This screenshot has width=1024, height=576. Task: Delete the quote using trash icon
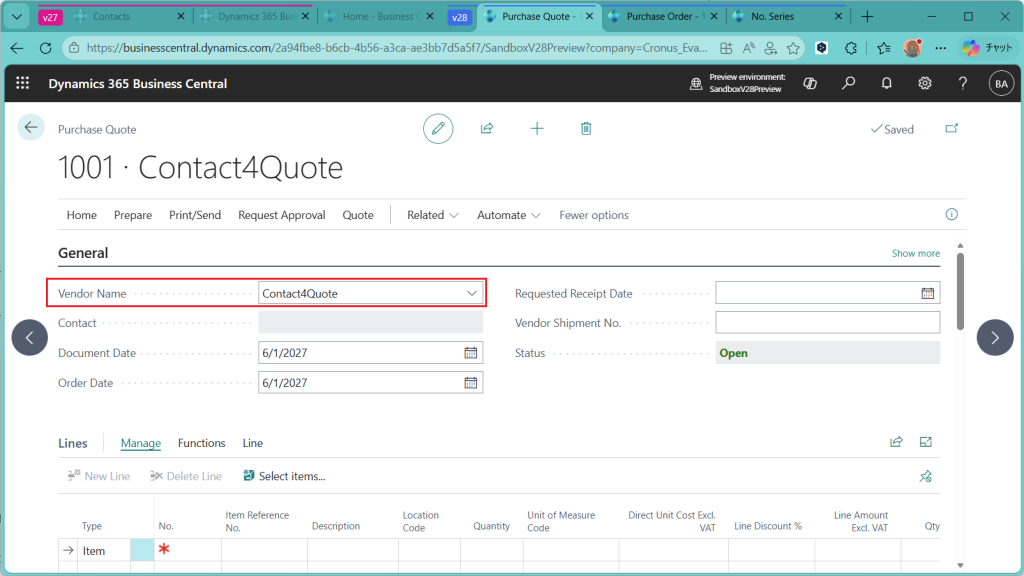[586, 128]
